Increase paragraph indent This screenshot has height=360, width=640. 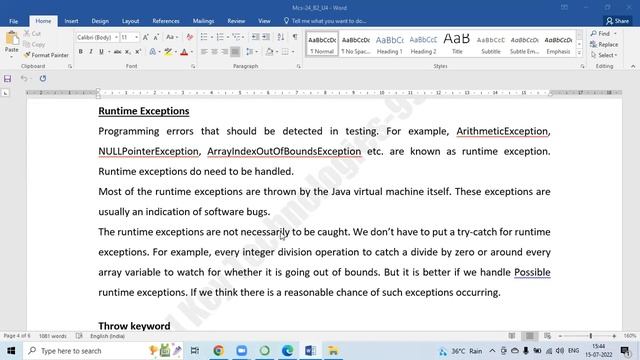pyautogui.click(x=266, y=37)
